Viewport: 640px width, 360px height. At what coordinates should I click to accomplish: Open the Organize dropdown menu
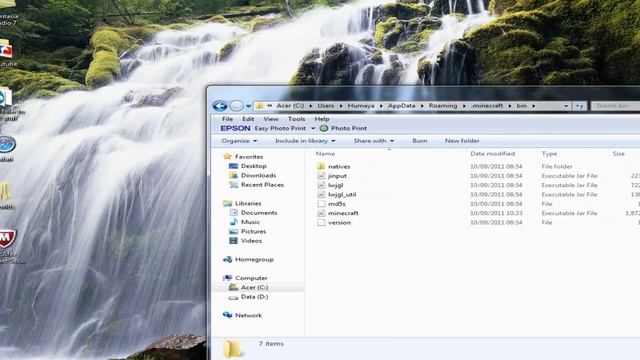239,141
